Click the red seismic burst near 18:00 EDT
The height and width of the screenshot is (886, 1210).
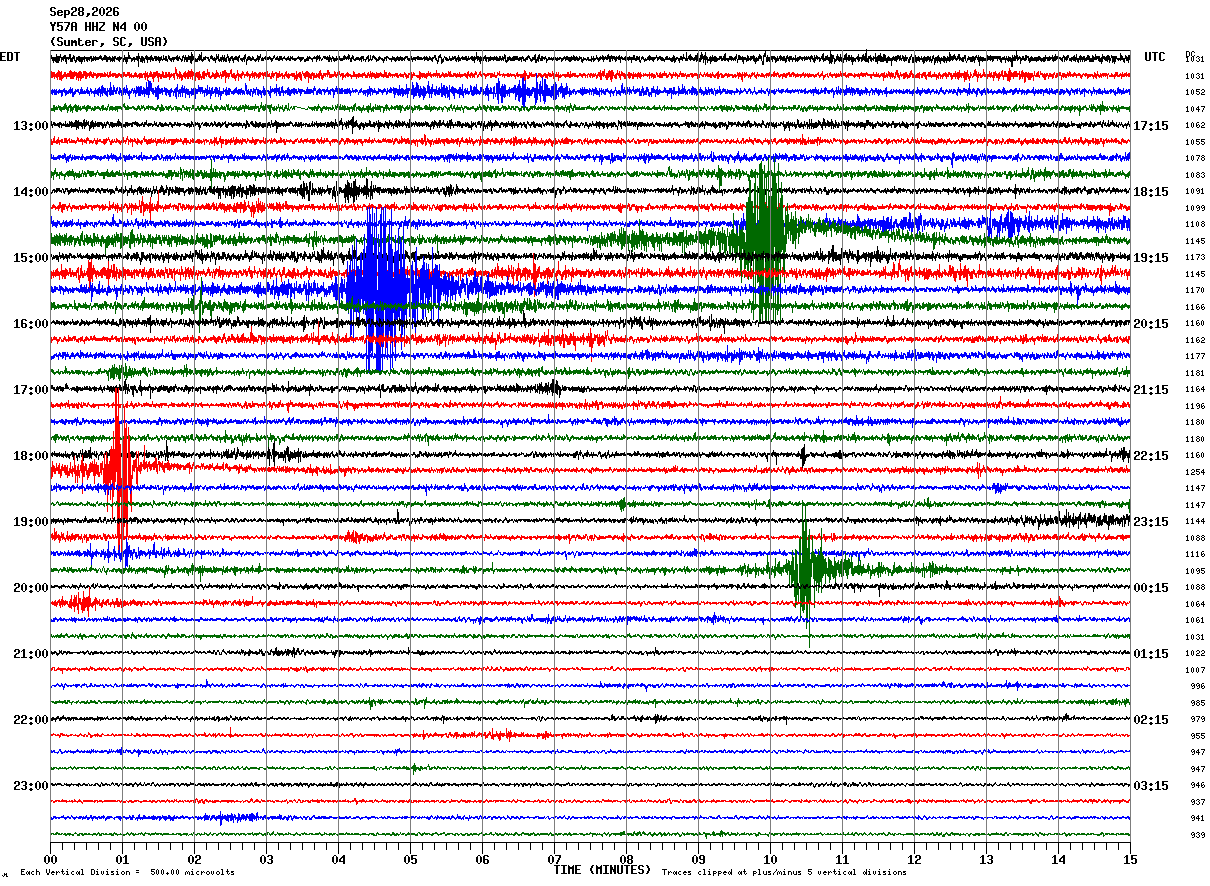119,465
